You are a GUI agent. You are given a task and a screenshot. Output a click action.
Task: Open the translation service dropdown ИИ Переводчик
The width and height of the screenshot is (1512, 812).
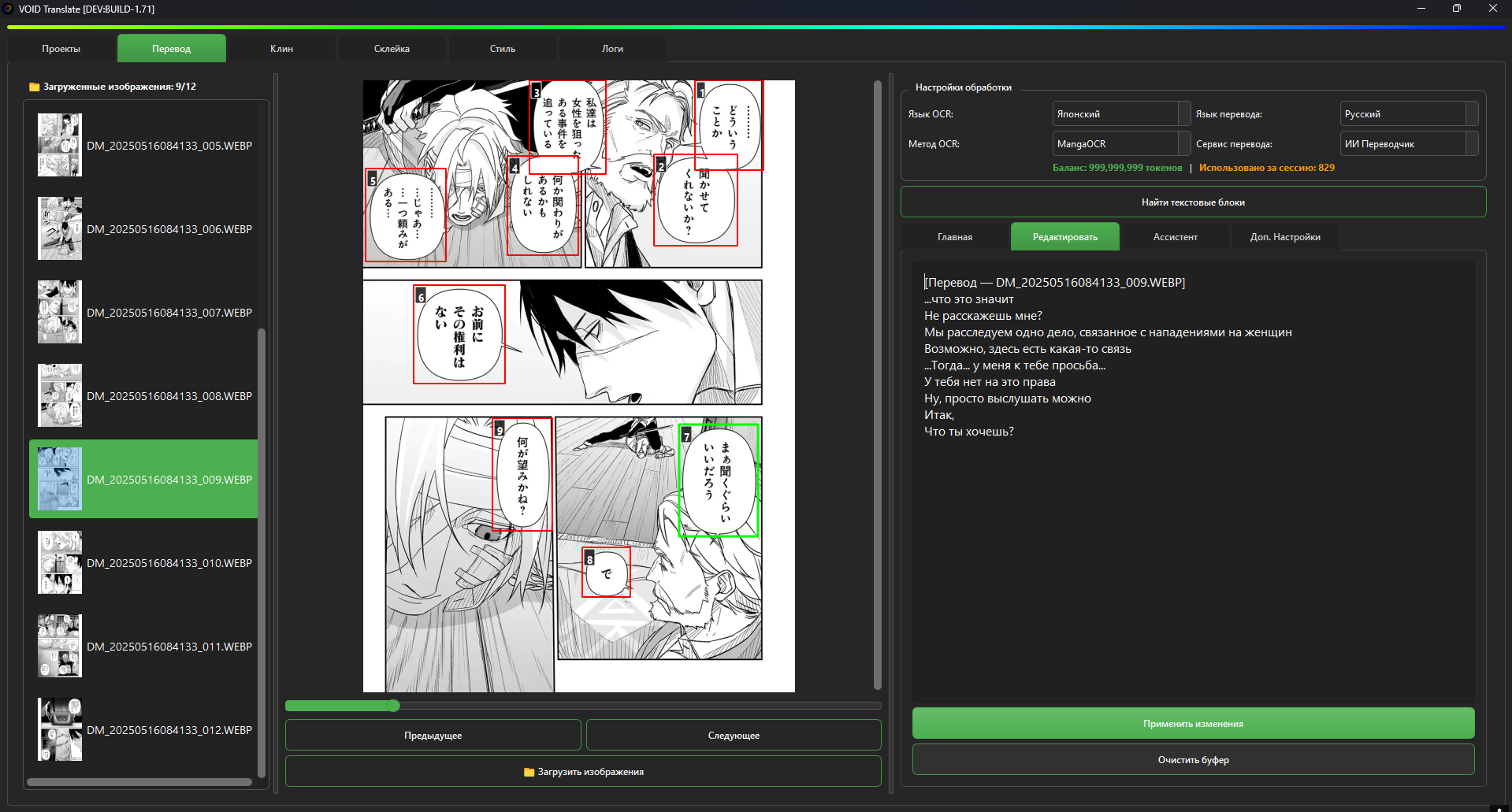(x=1408, y=144)
